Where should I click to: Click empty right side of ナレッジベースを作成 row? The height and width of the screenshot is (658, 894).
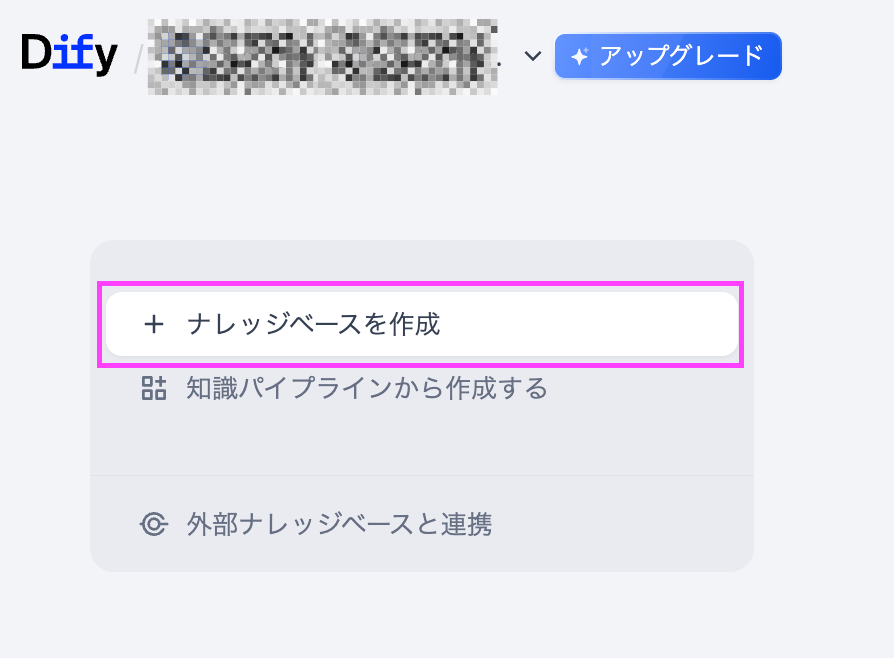click(620, 325)
